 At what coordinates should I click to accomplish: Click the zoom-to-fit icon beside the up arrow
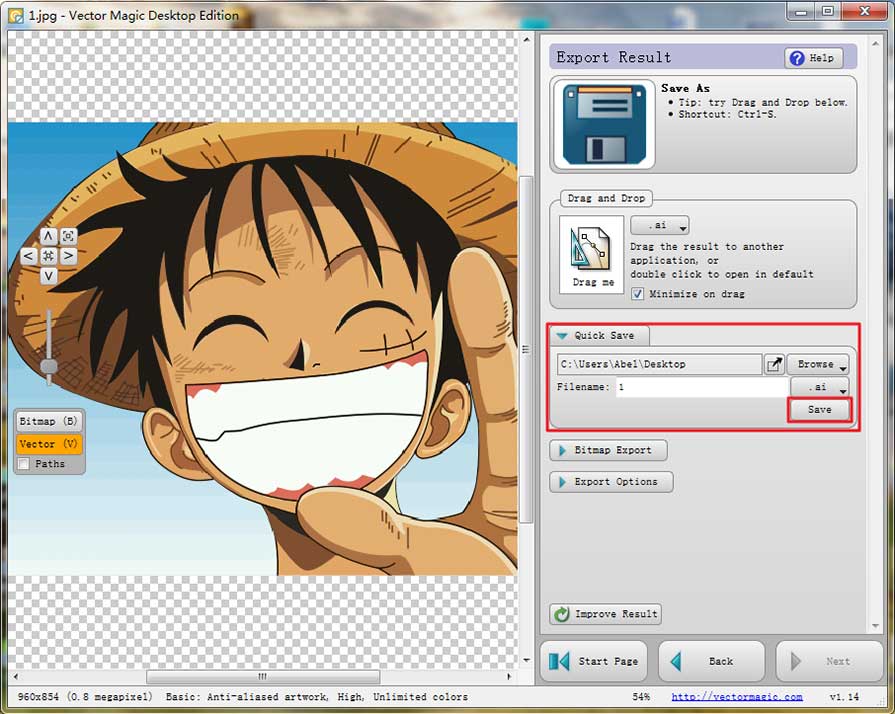68,236
